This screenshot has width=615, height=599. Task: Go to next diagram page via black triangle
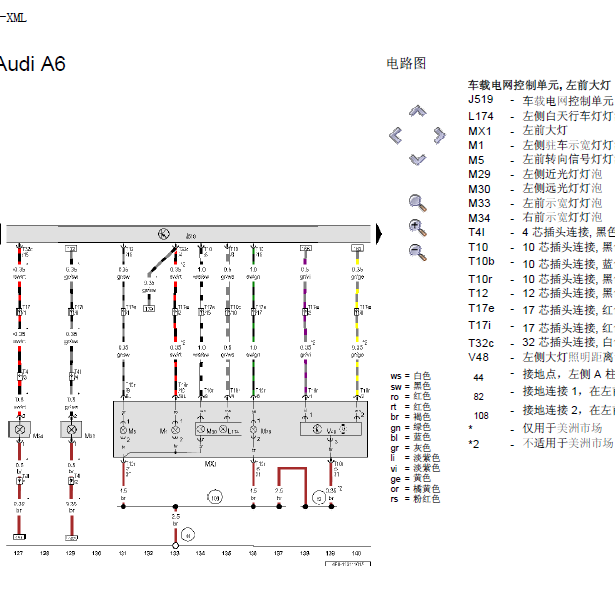coord(379,234)
